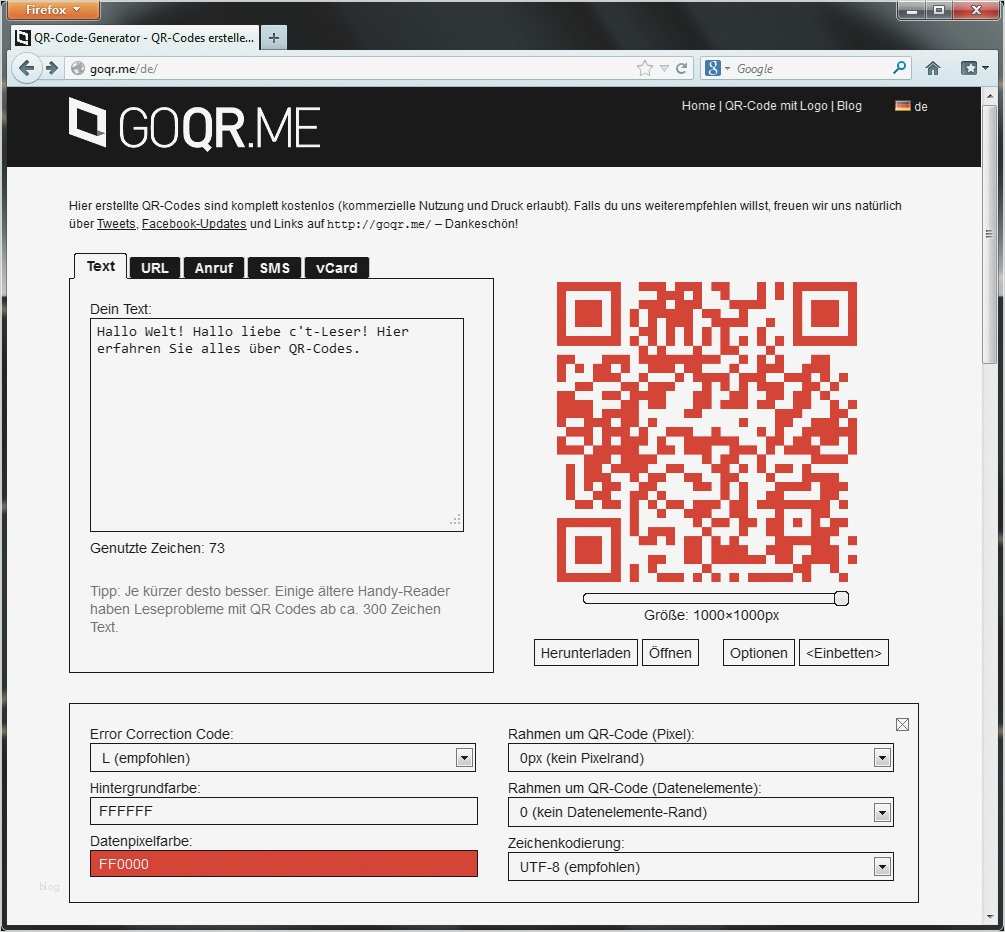This screenshot has height=932, width=1005.
Task: Click the generated red QR code image
Action: tap(706, 432)
